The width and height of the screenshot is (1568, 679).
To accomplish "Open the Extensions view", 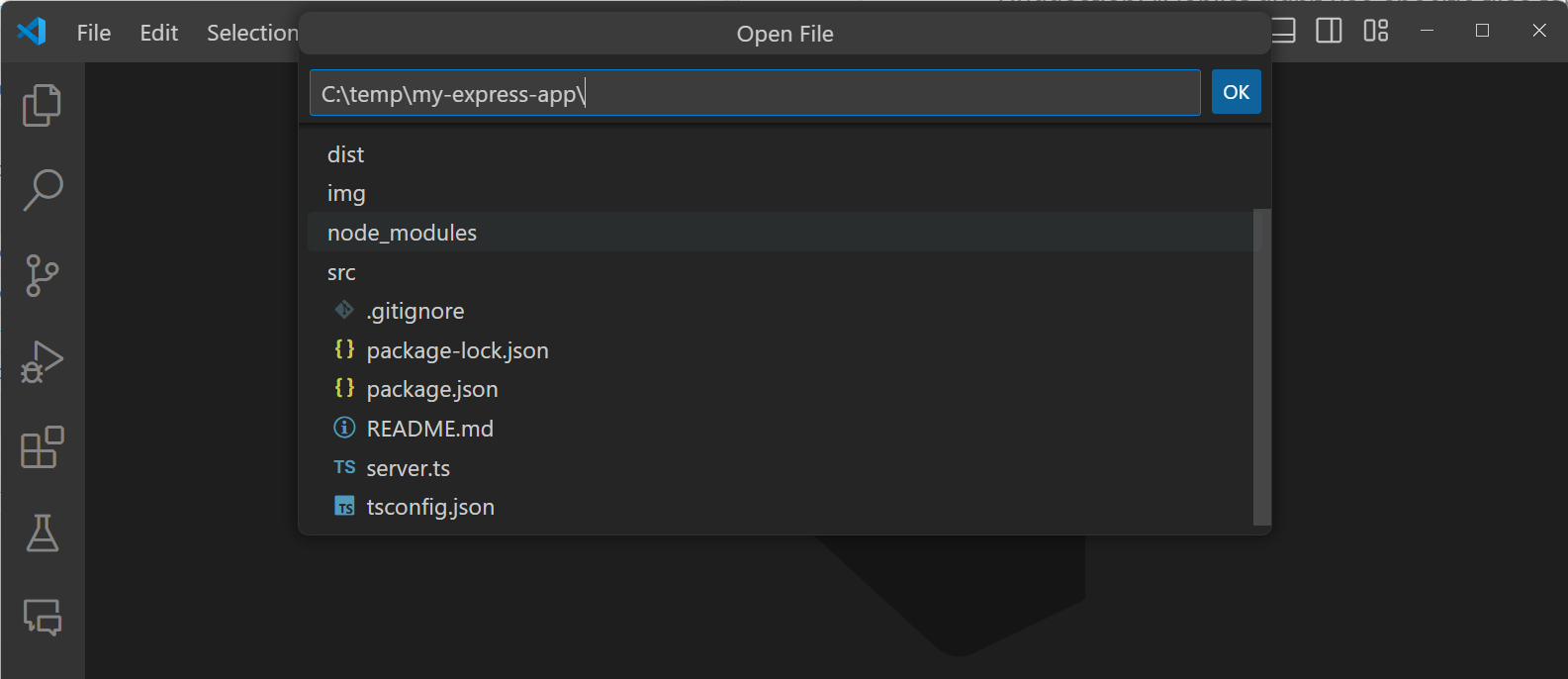I will click(x=42, y=447).
